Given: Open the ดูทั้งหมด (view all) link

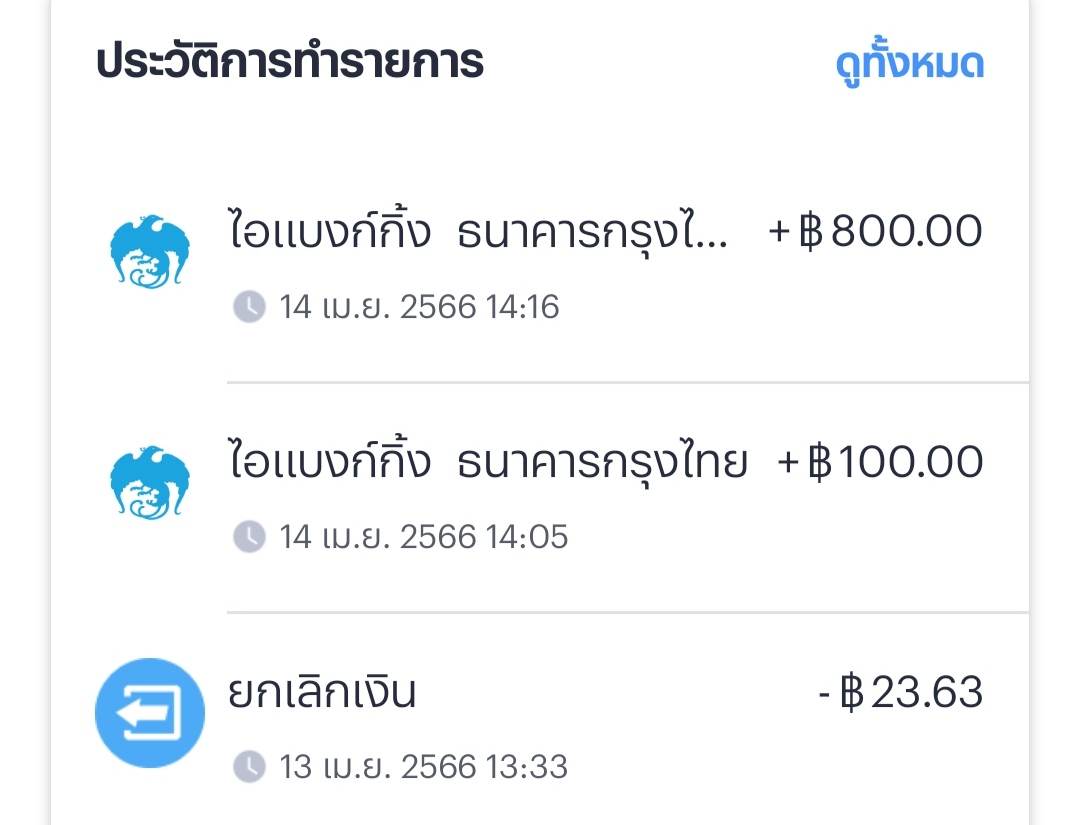Looking at the screenshot, I should click(x=909, y=63).
